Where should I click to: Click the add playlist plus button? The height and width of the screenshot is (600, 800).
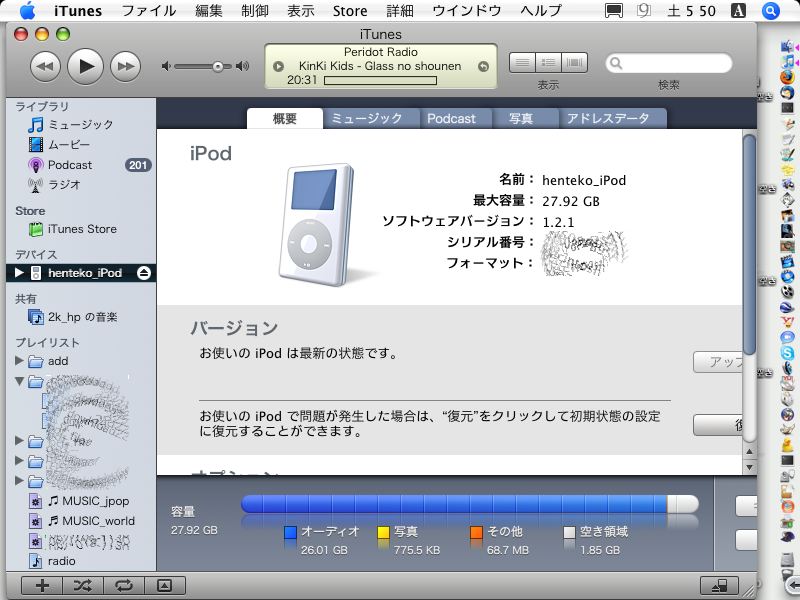(42, 585)
